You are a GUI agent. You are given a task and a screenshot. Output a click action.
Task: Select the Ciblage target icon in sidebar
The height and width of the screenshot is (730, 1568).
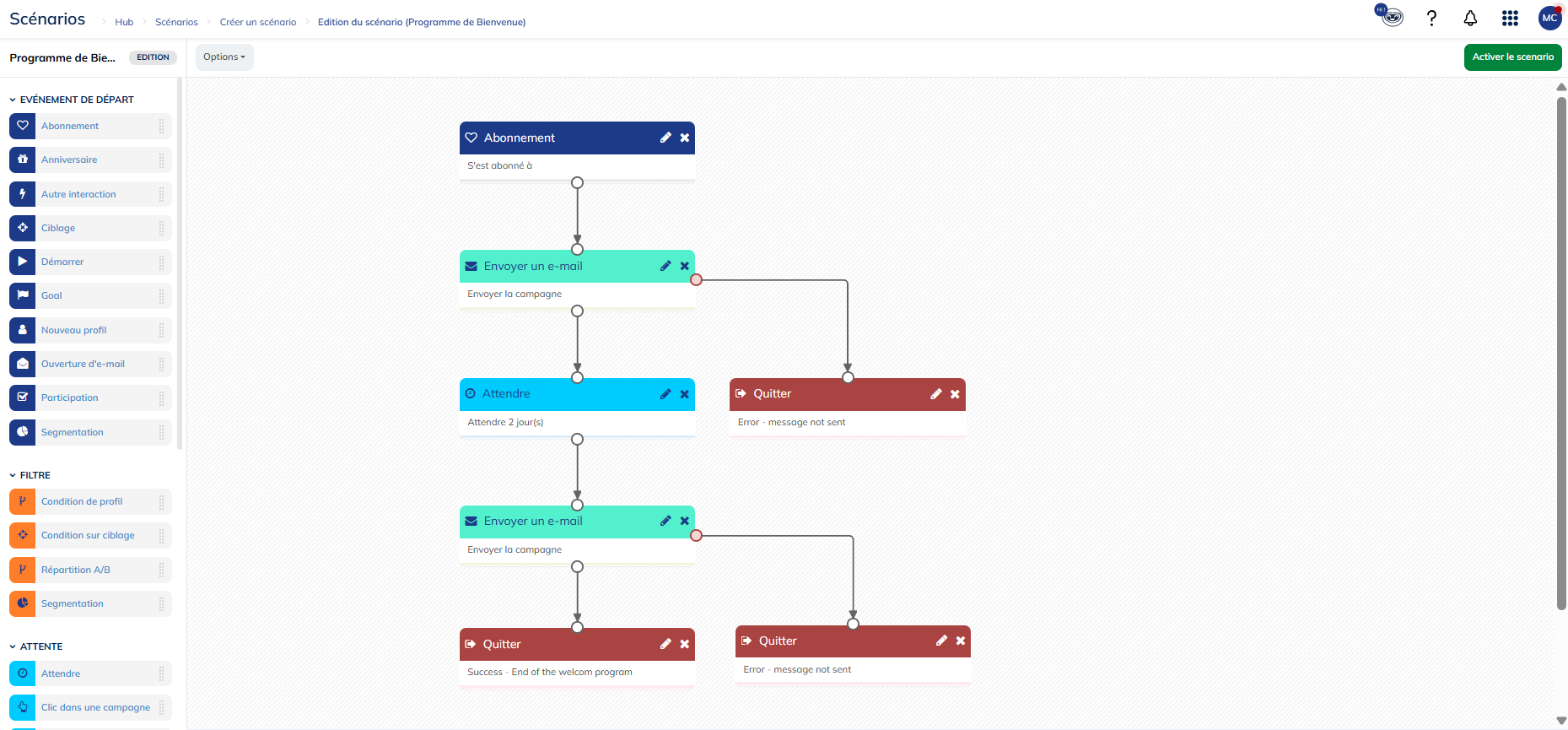click(23, 228)
